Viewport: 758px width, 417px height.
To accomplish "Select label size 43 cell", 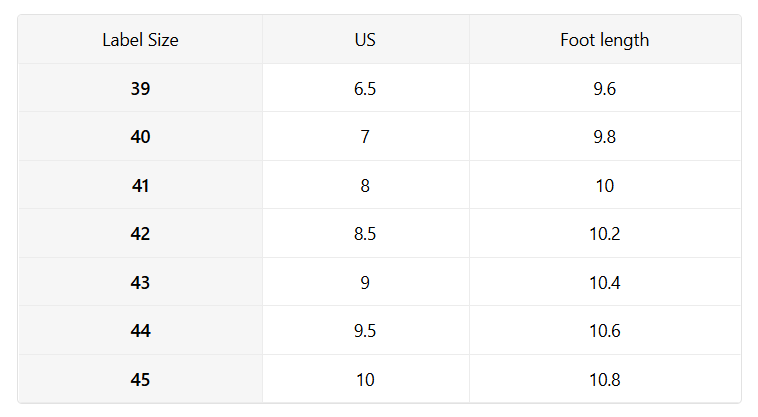I will point(140,283).
